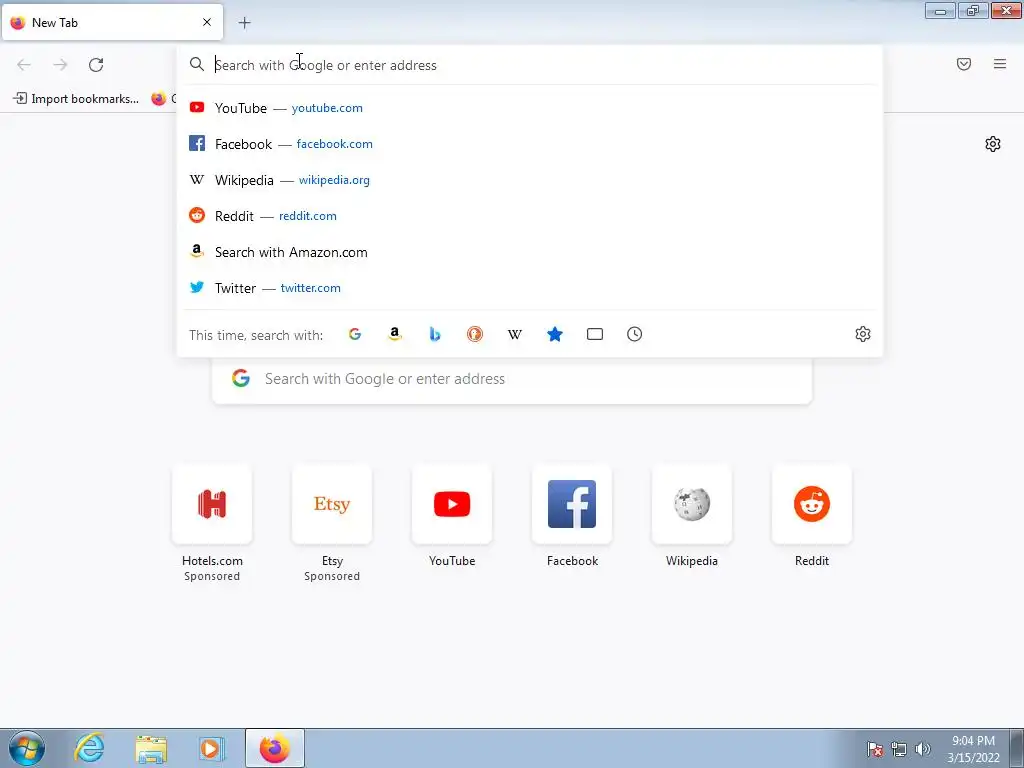The image size is (1024, 768).
Task: Select Twitter suggestion in address dropdown
Action: (530, 288)
